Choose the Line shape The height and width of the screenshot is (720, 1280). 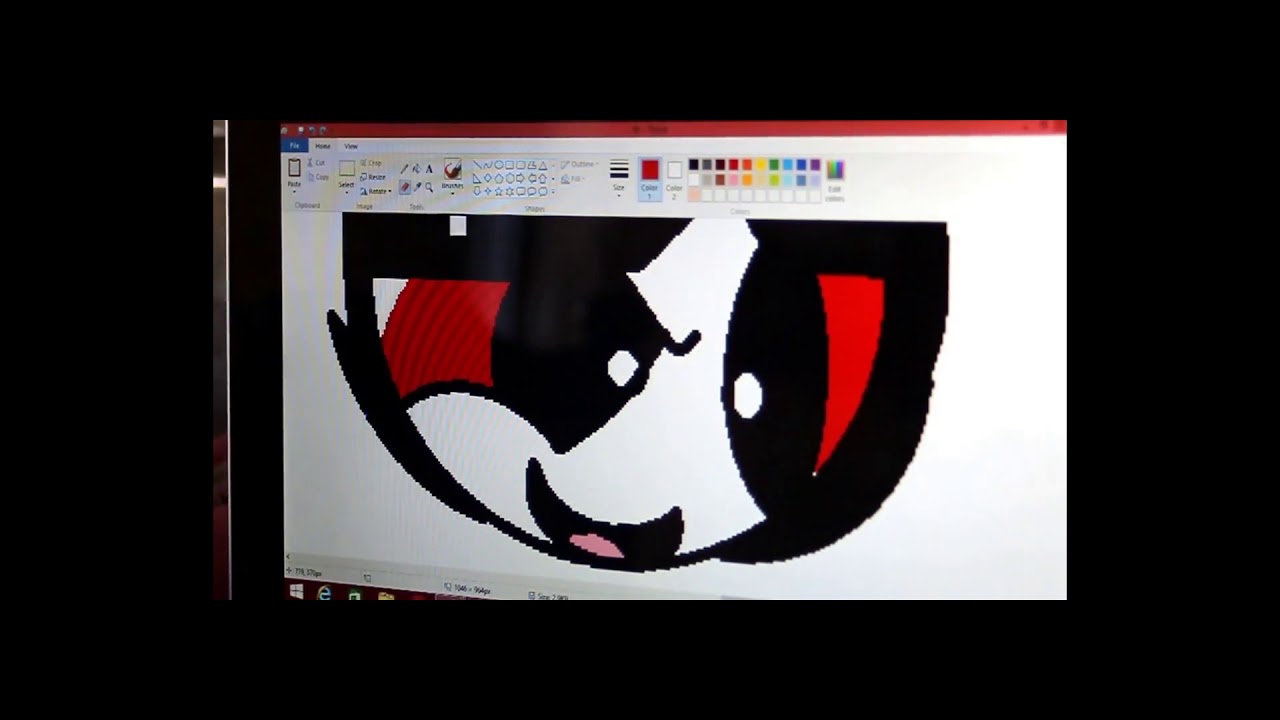tap(477, 164)
